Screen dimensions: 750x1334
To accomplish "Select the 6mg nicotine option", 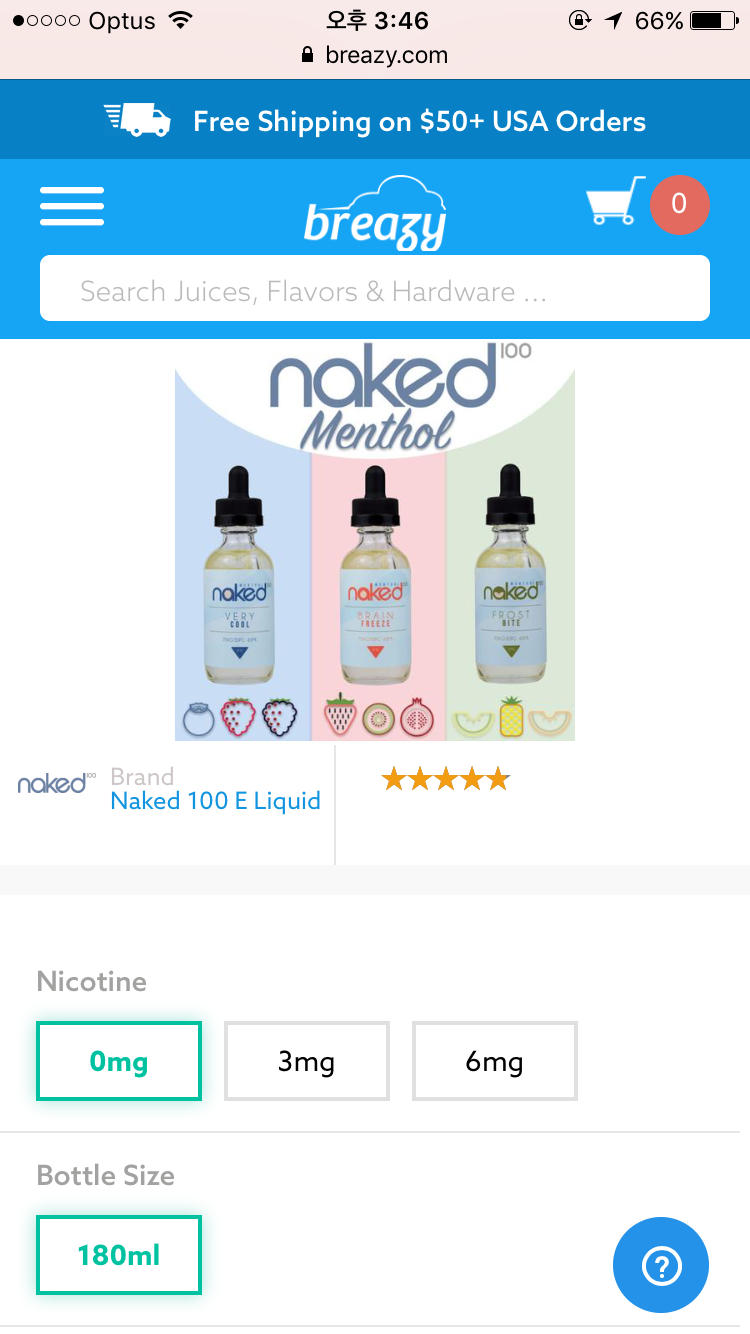I will coord(494,1061).
